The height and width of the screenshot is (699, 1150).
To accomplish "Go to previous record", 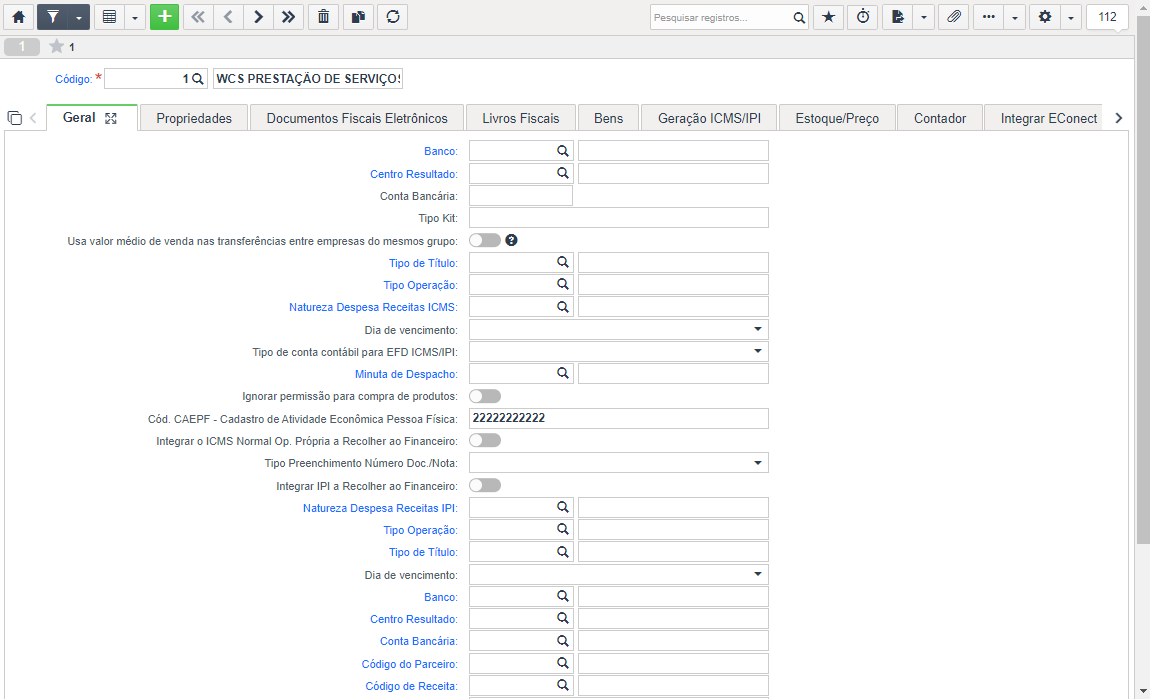I will [x=228, y=17].
